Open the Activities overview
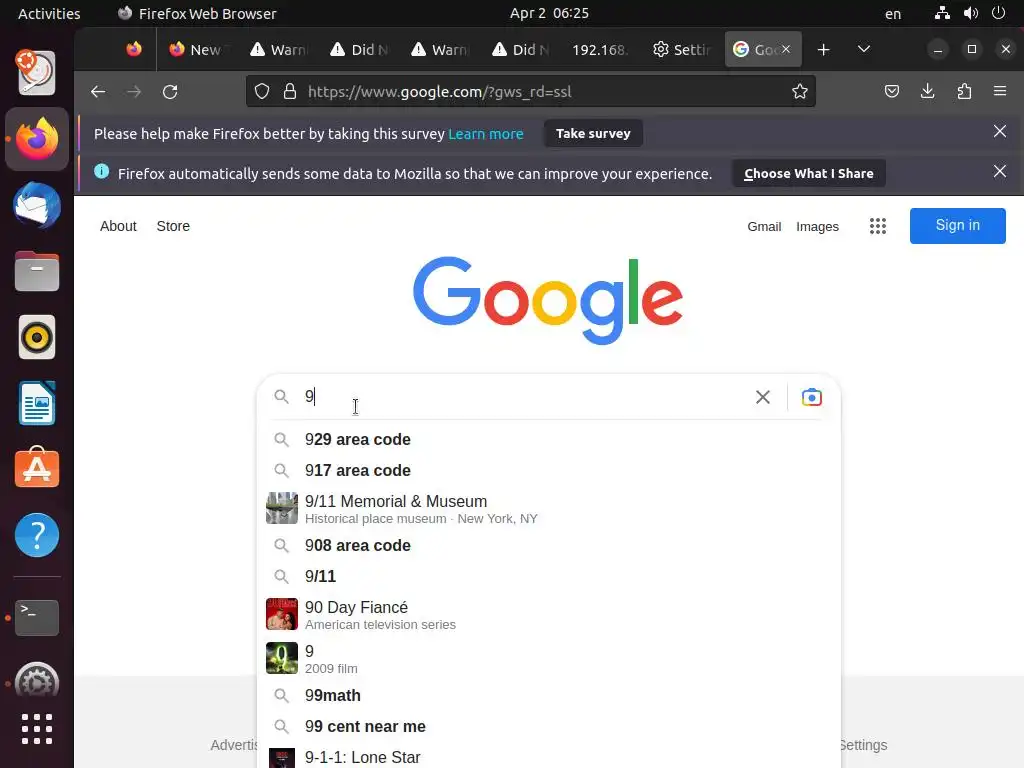This screenshot has width=1024, height=768. coord(49,13)
